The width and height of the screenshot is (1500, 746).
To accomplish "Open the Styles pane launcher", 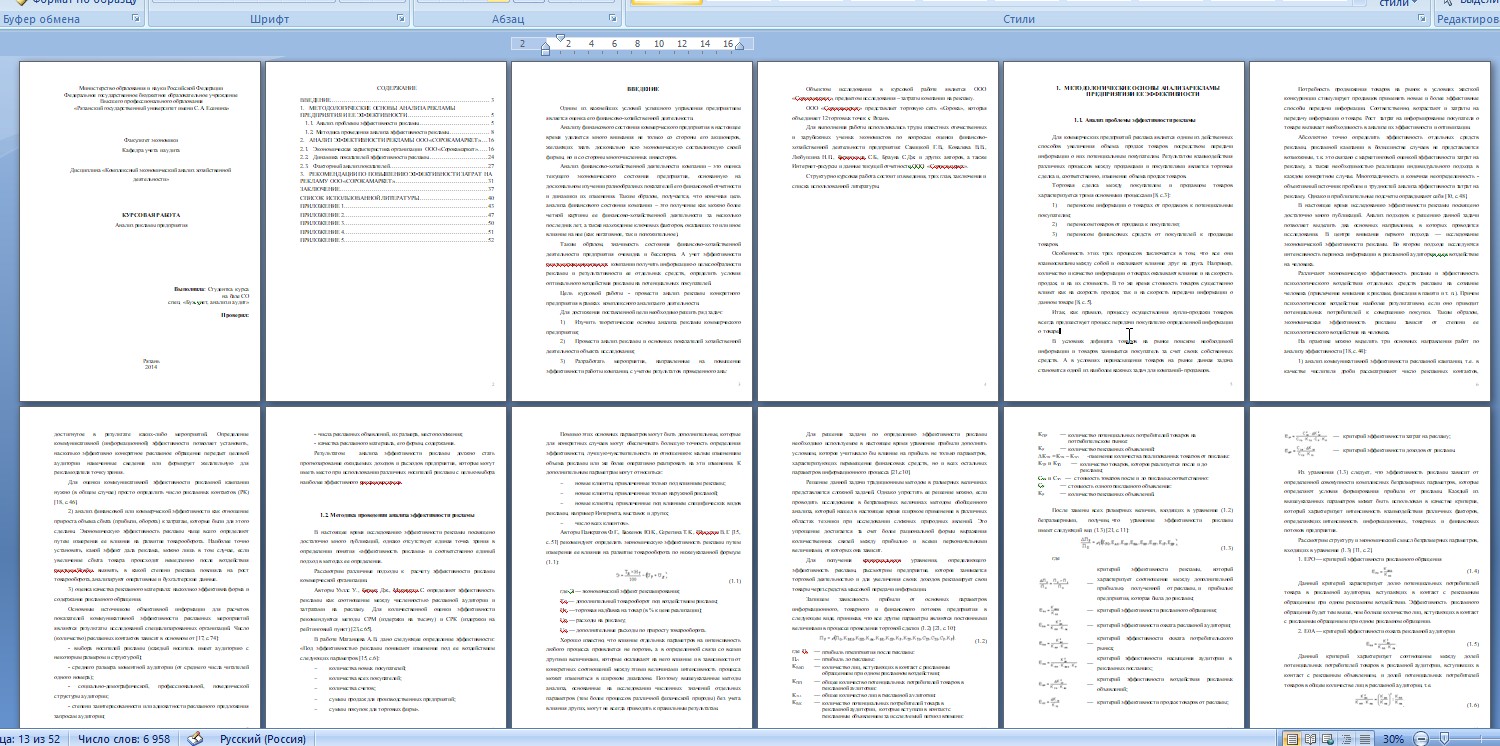I will 1421,19.
